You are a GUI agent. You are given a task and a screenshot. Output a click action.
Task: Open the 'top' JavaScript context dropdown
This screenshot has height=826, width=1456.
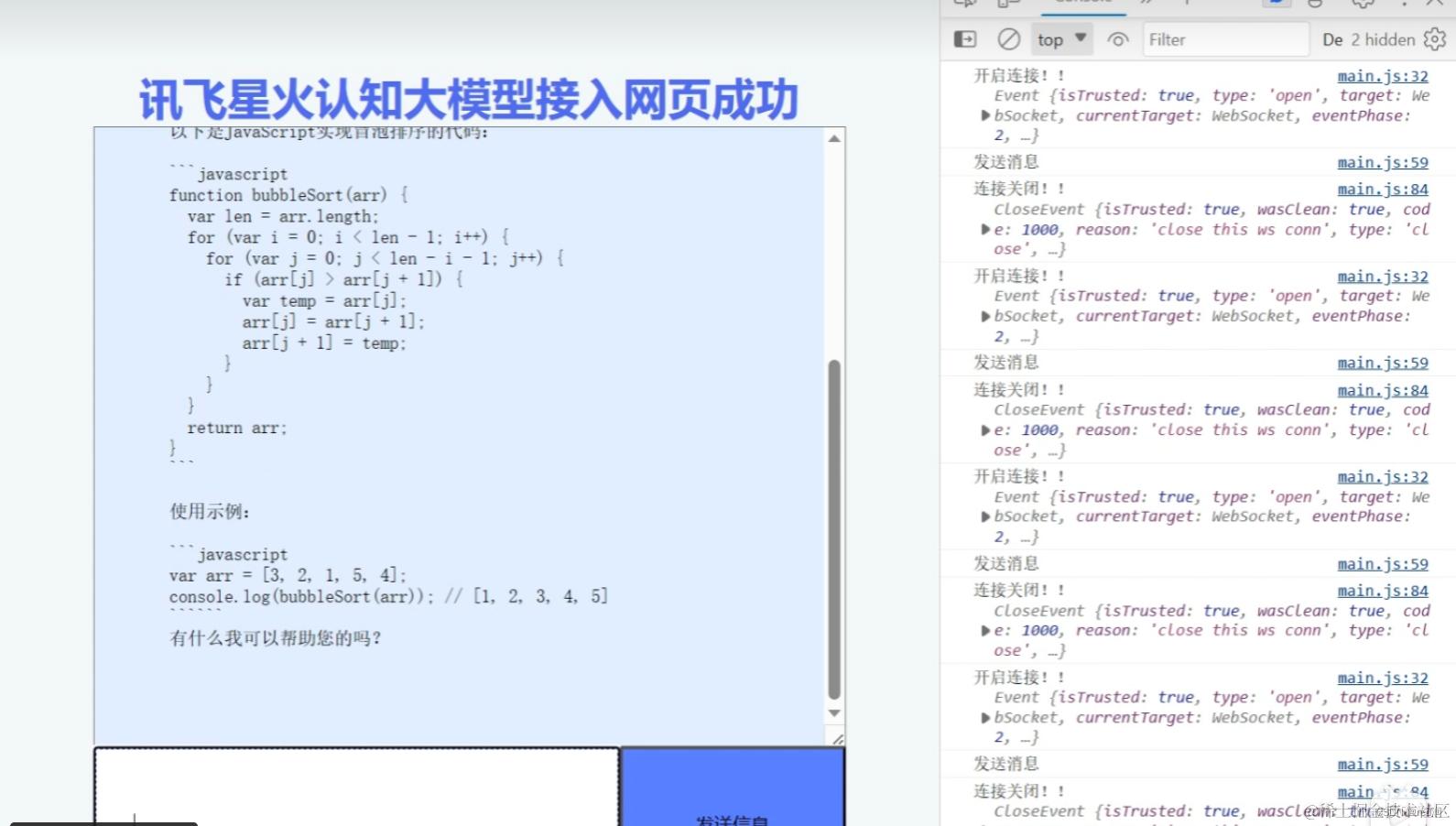1061,39
